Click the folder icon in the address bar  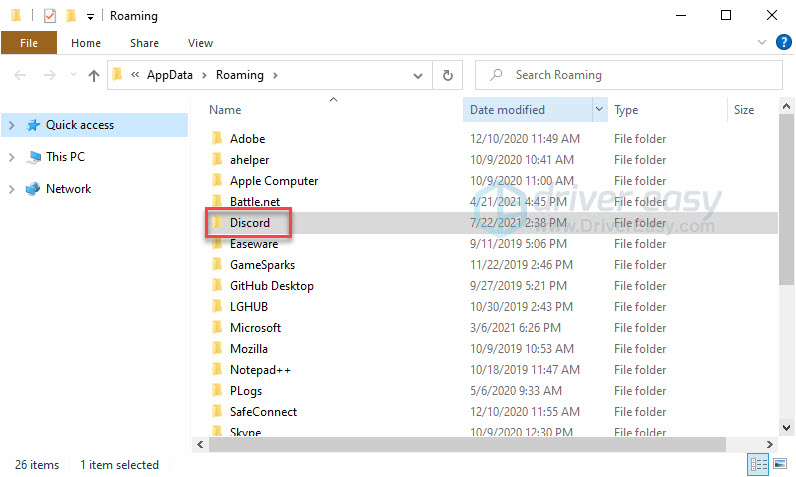[117, 75]
